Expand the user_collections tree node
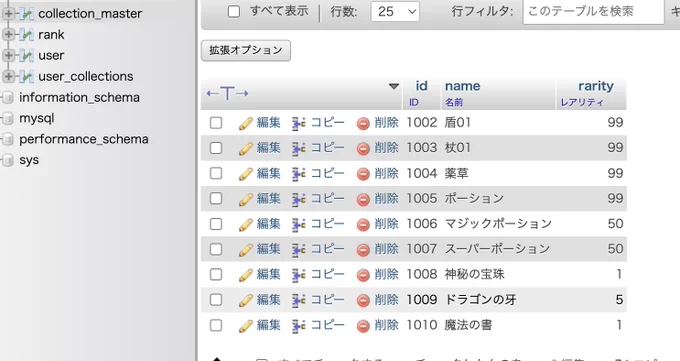Viewport: 680px width, 361px height. coord(8,76)
